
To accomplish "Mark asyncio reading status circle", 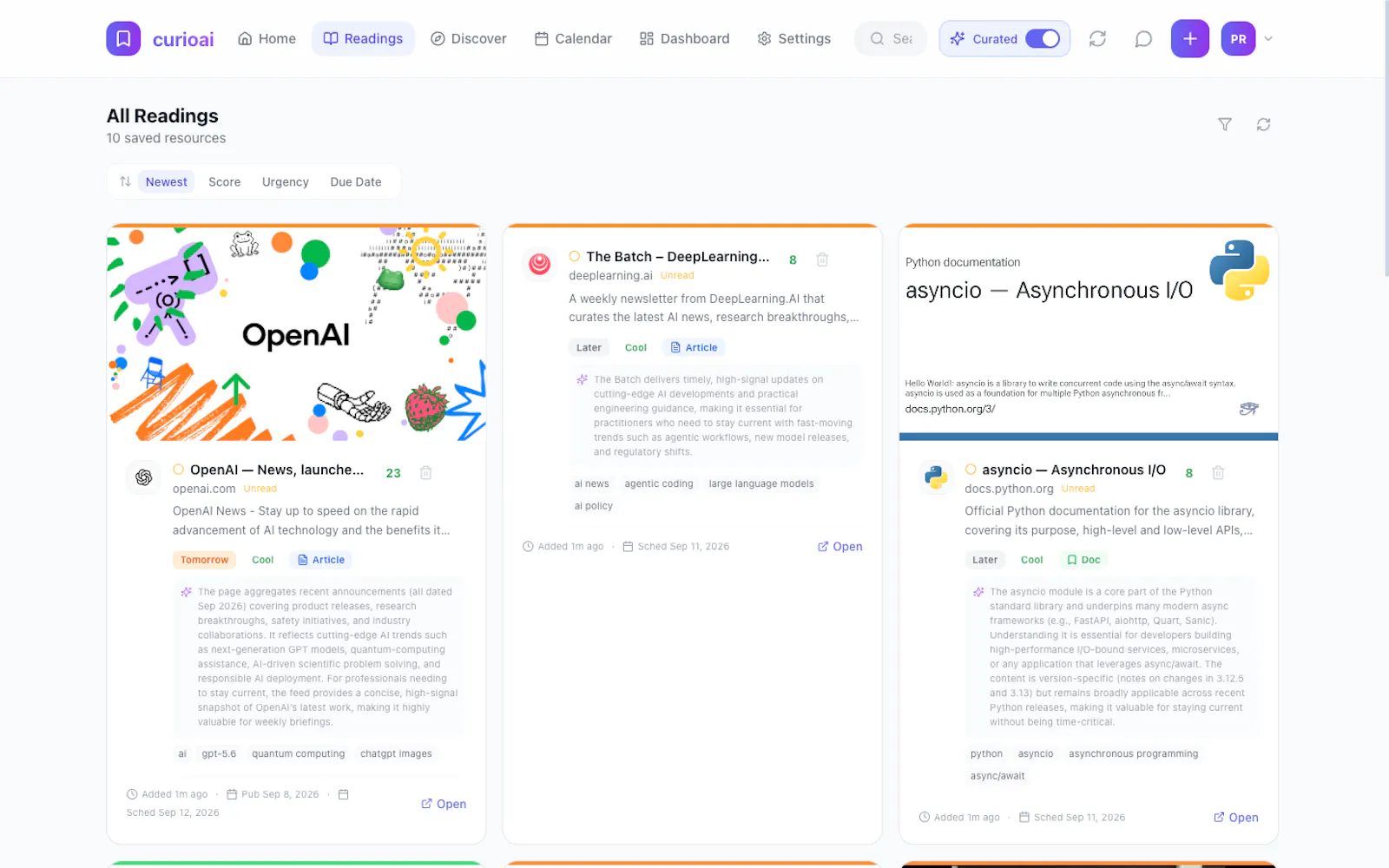I will 971,470.
